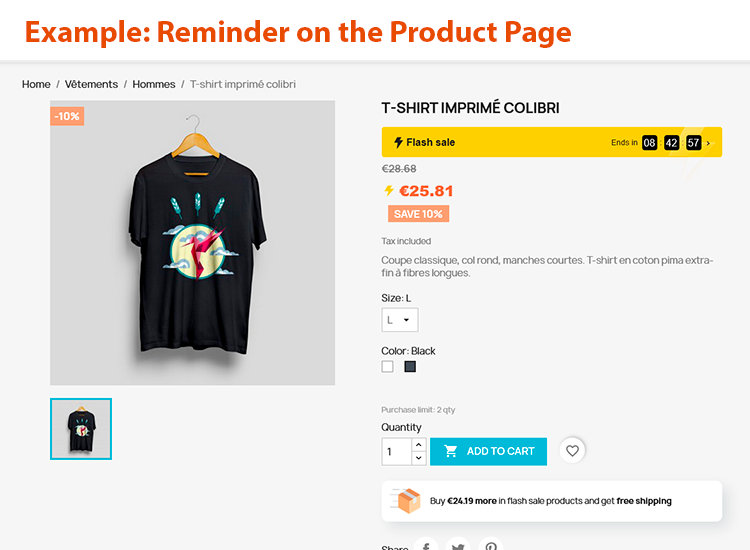Expand flash sale details chevron arrow
Image resolution: width=750 pixels, height=550 pixels.
[x=709, y=143]
